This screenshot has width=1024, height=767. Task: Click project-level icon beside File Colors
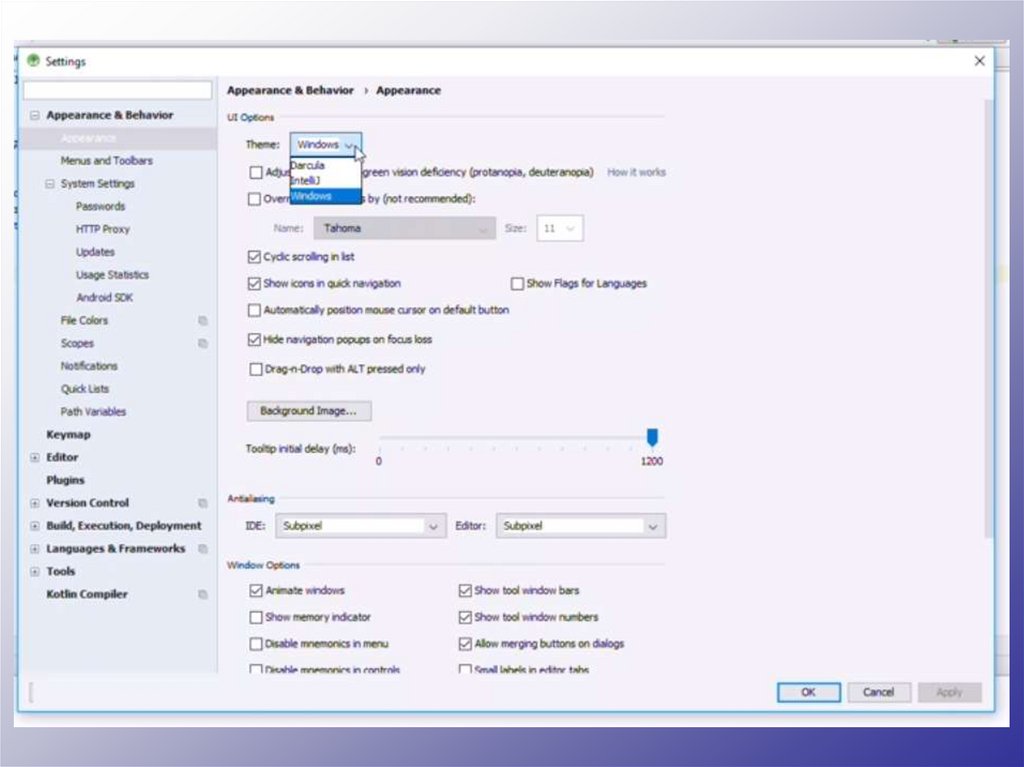click(x=202, y=321)
